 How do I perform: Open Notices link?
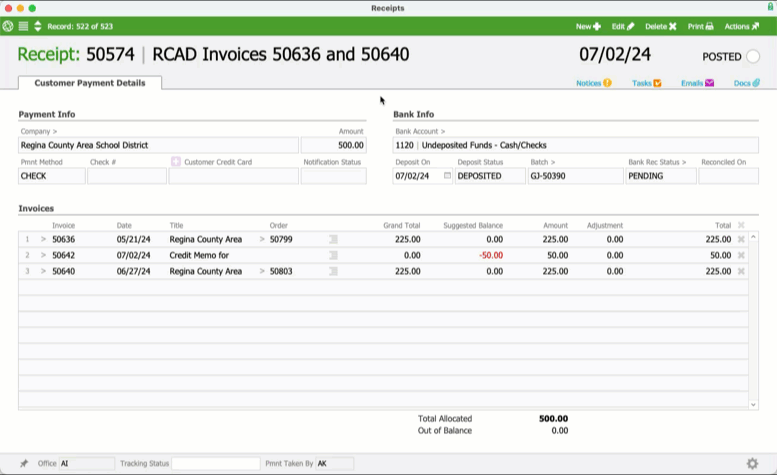point(594,83)
